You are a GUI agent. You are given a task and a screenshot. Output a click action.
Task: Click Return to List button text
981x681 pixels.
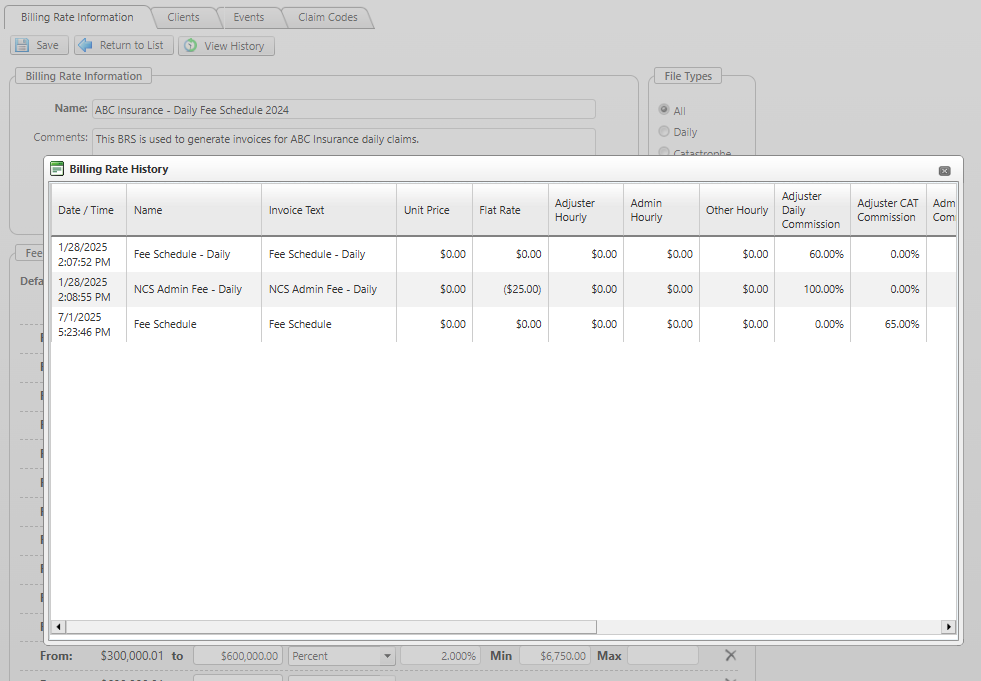point(131,45)
